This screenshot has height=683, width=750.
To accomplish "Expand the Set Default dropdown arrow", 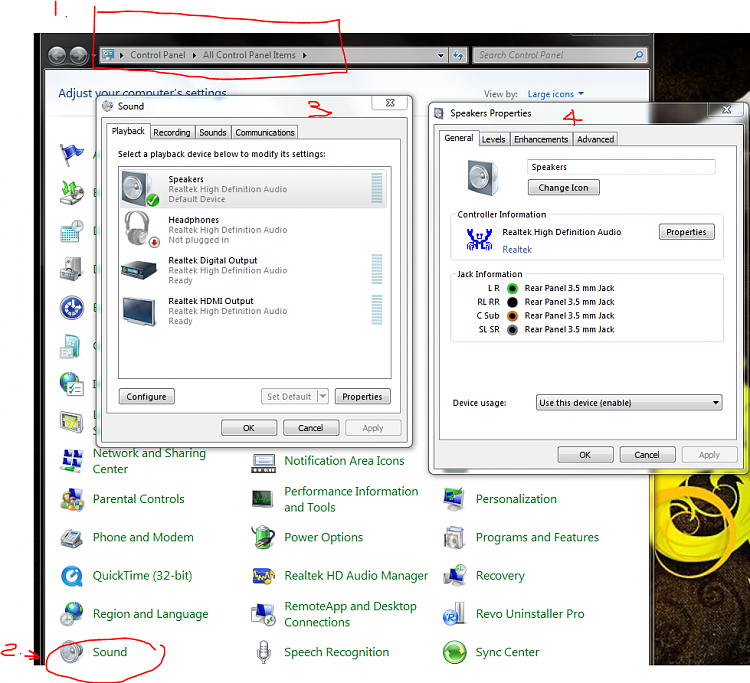I will pyautogui.click(x=323, y=397).
